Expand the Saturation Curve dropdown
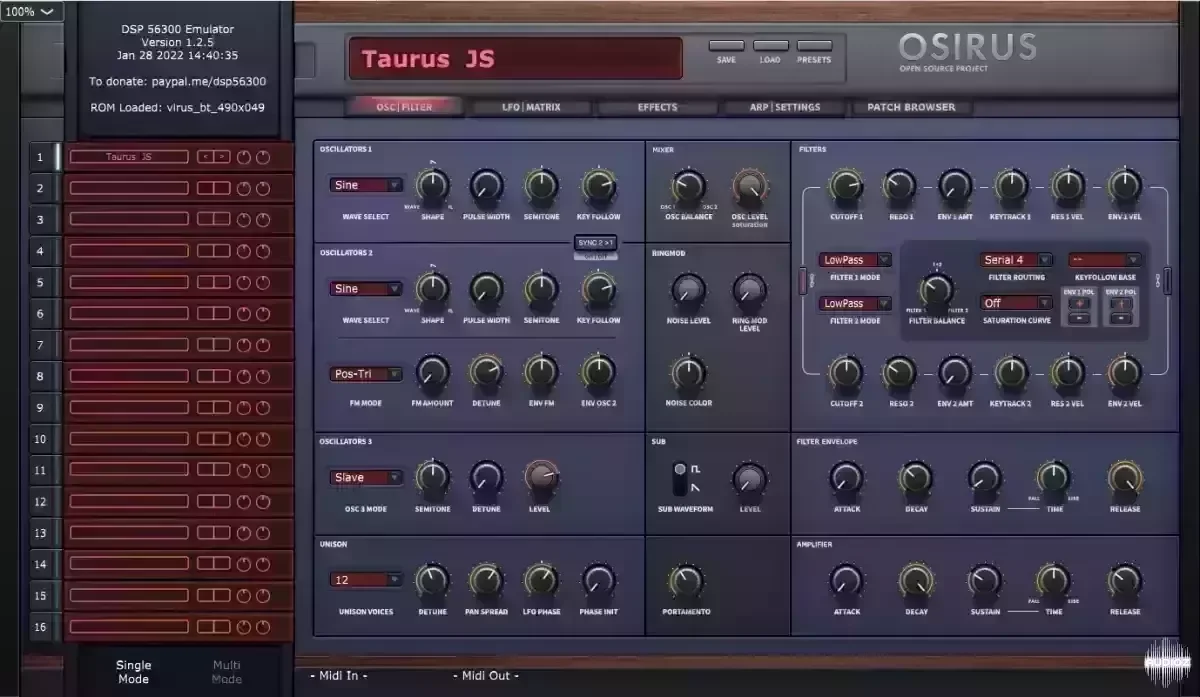Viewport: 1200px width, 697px height. click(1017, 303)
